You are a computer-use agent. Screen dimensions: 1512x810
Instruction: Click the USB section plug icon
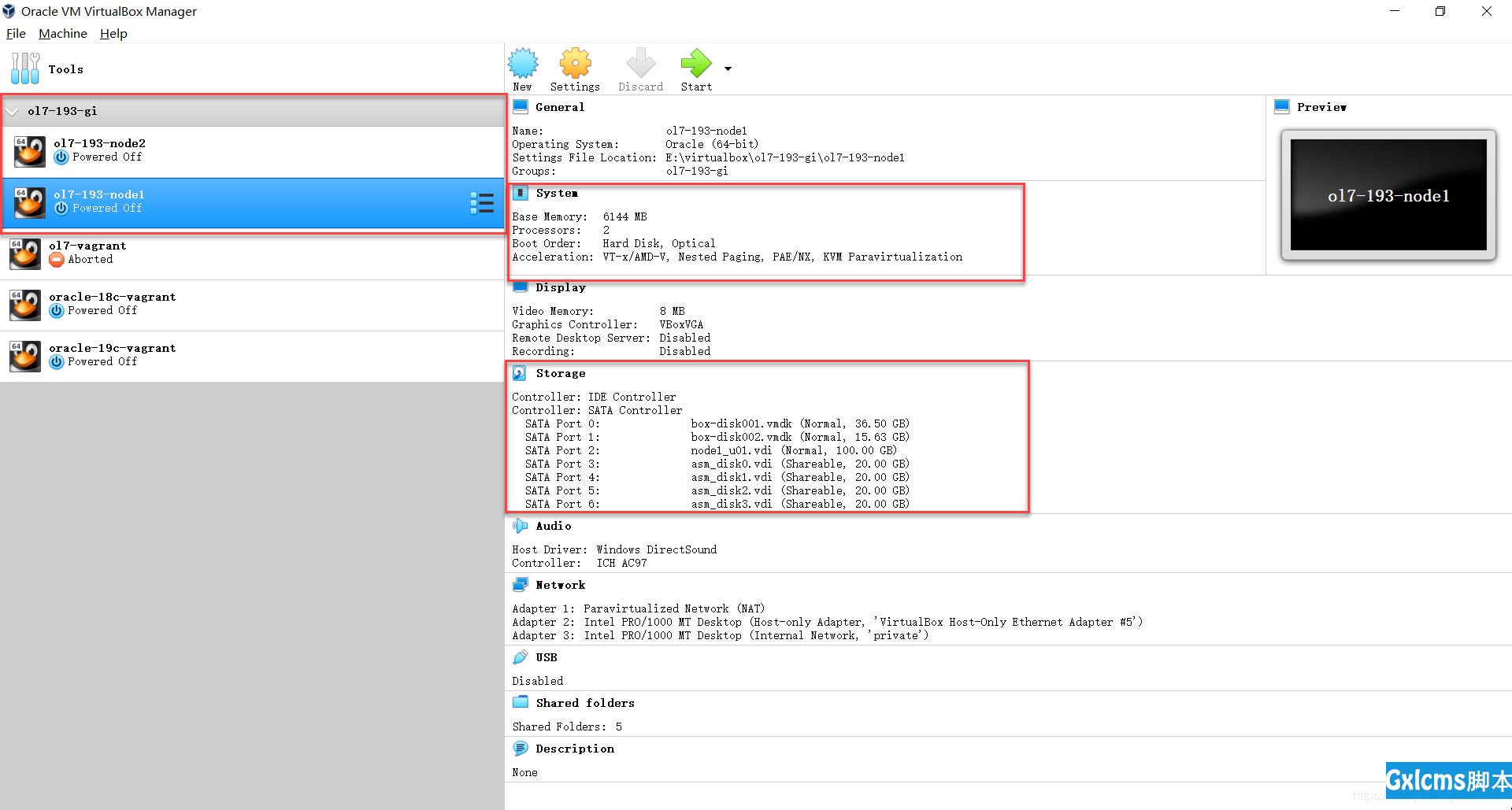520,657
